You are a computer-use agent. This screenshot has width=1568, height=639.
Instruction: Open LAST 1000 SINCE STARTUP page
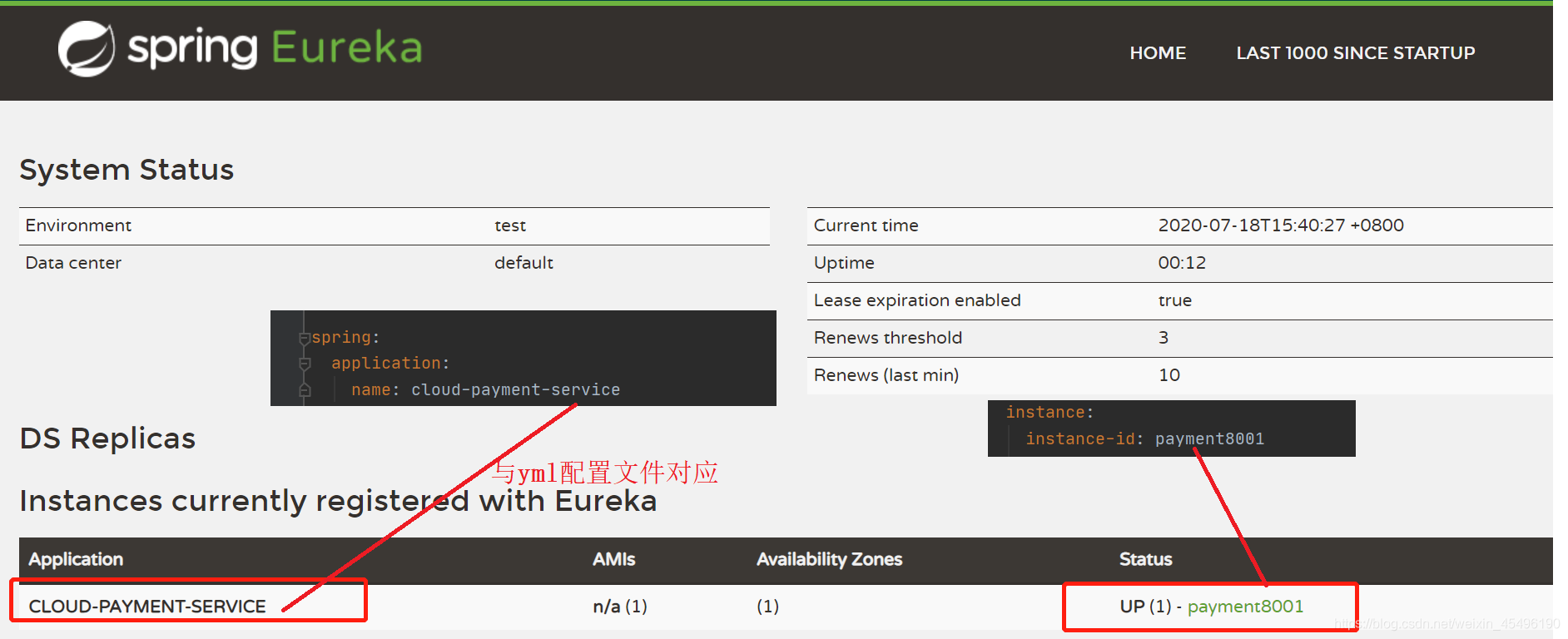point(1356,53)
